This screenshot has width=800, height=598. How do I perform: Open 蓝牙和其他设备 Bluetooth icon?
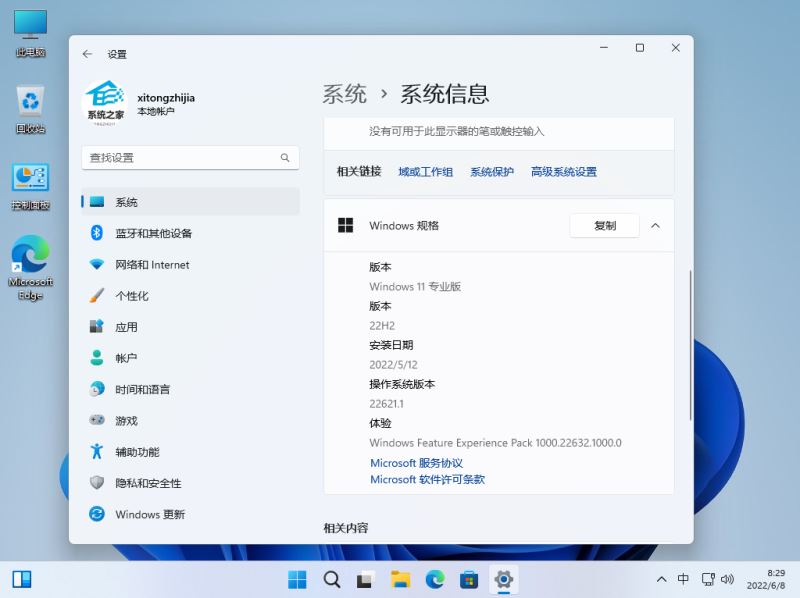97,233
